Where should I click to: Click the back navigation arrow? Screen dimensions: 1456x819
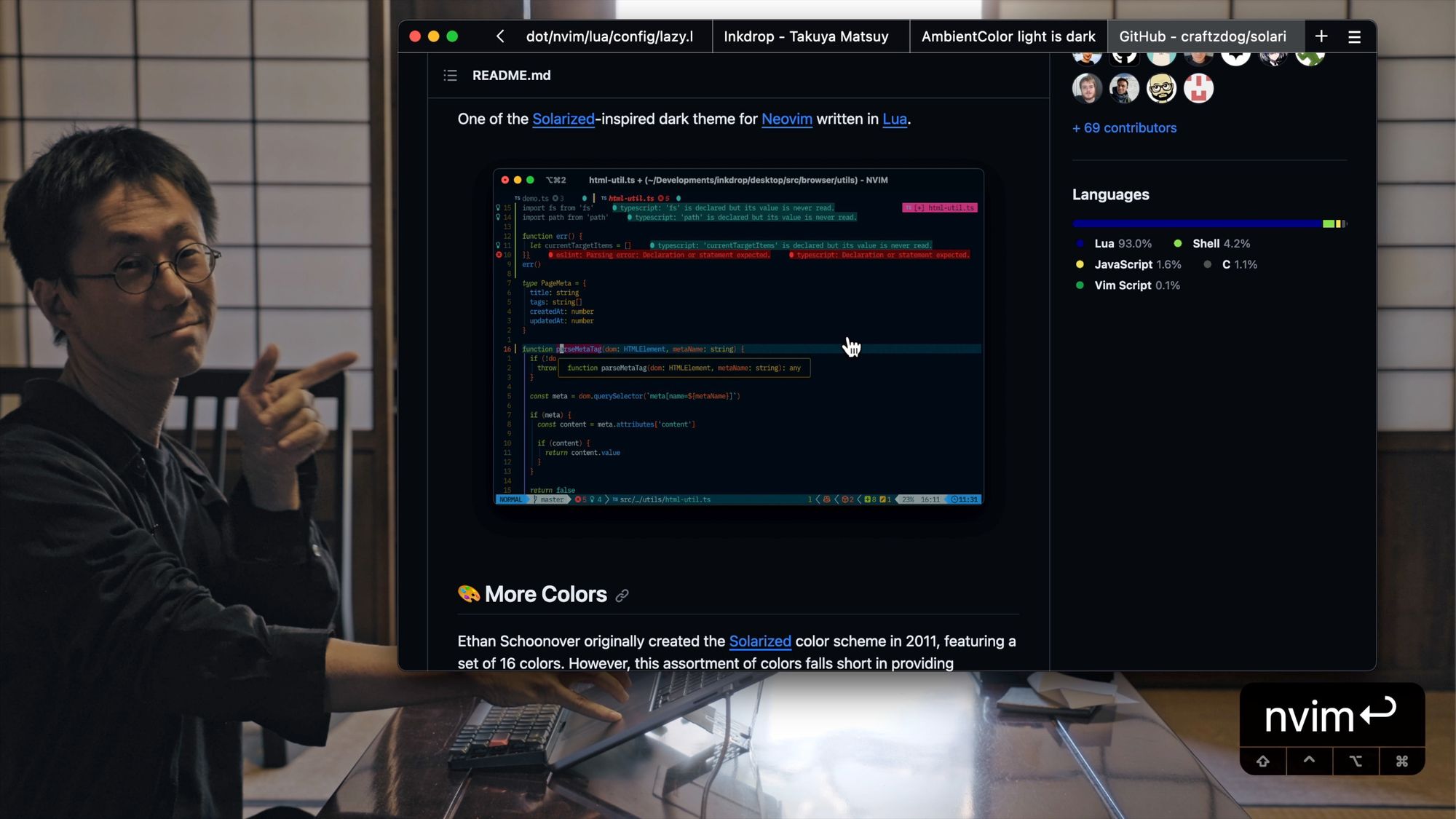[x=500, y=36]
